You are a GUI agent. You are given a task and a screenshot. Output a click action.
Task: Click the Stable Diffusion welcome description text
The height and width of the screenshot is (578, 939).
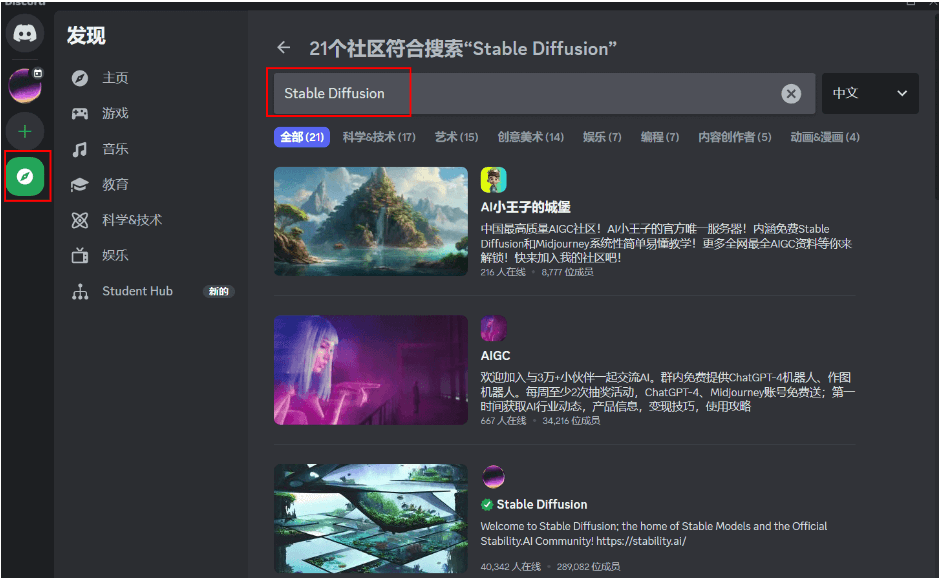653,533
